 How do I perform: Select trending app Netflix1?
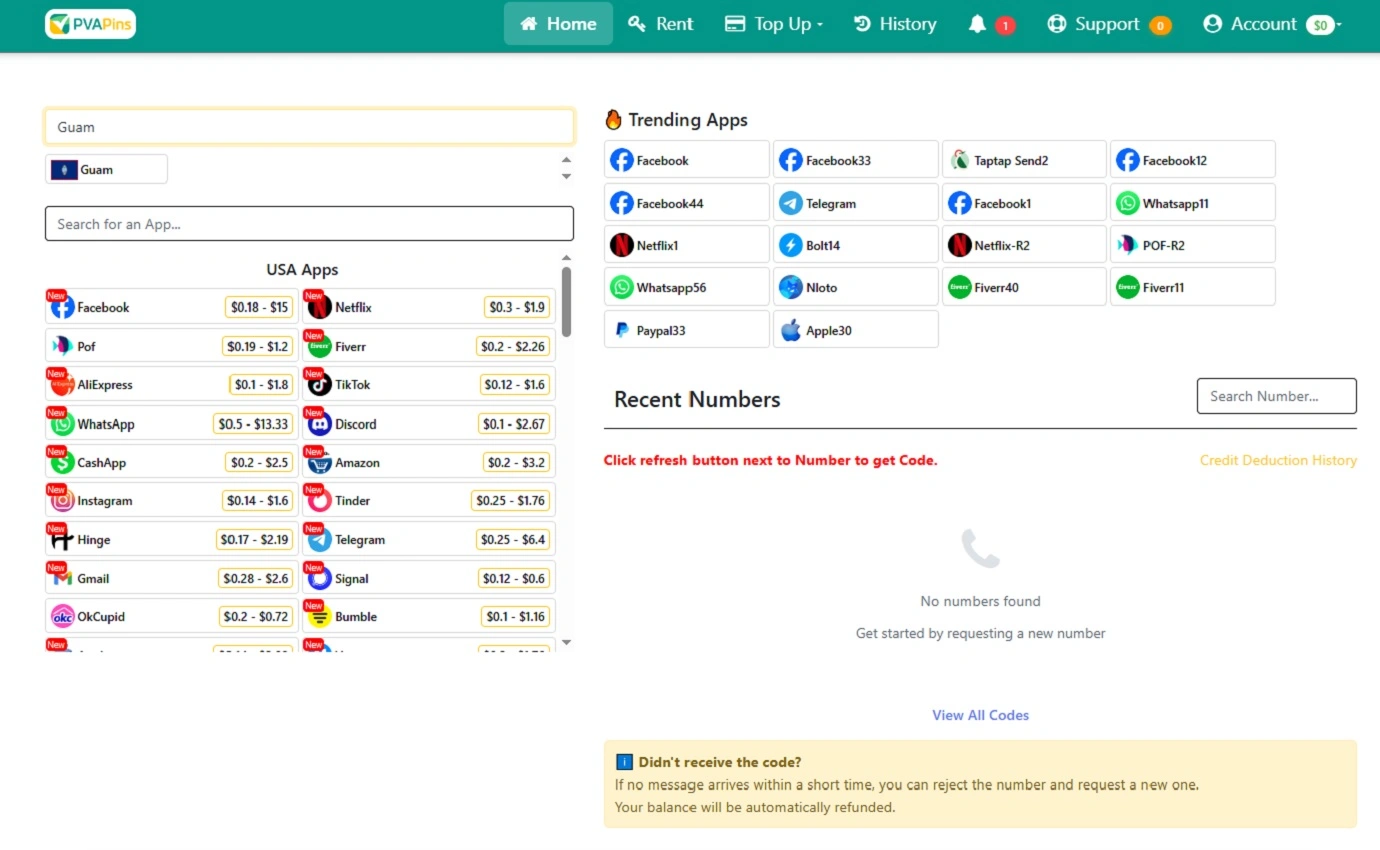(687, 245)
